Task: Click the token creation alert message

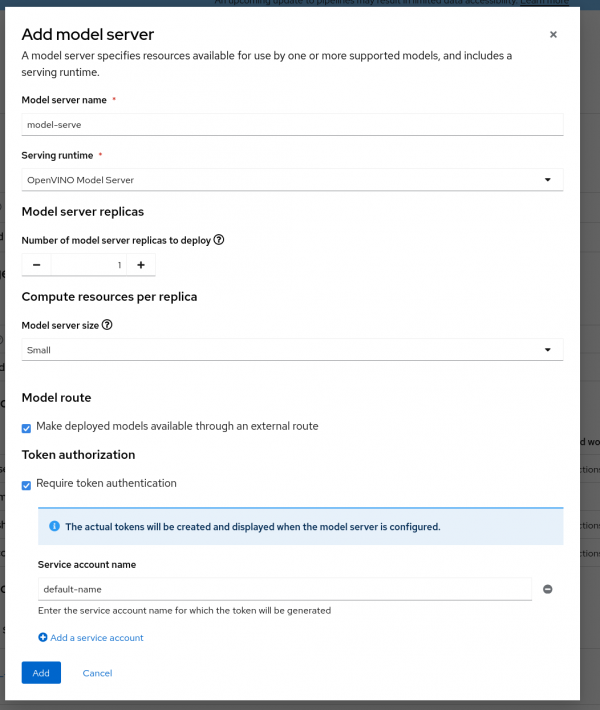Action: 252,526
